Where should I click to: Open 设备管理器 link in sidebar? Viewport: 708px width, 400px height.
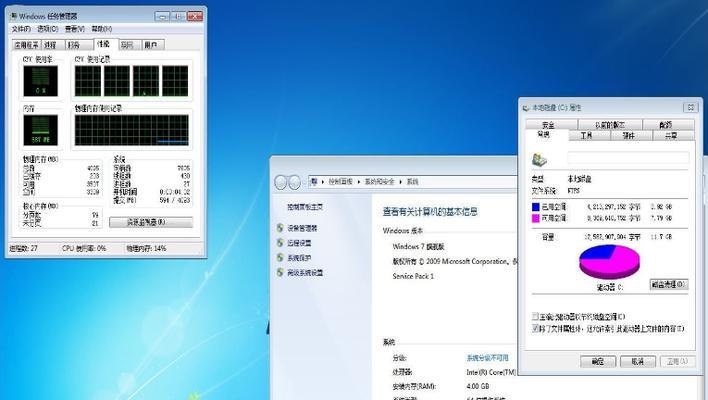click(302, 228)
